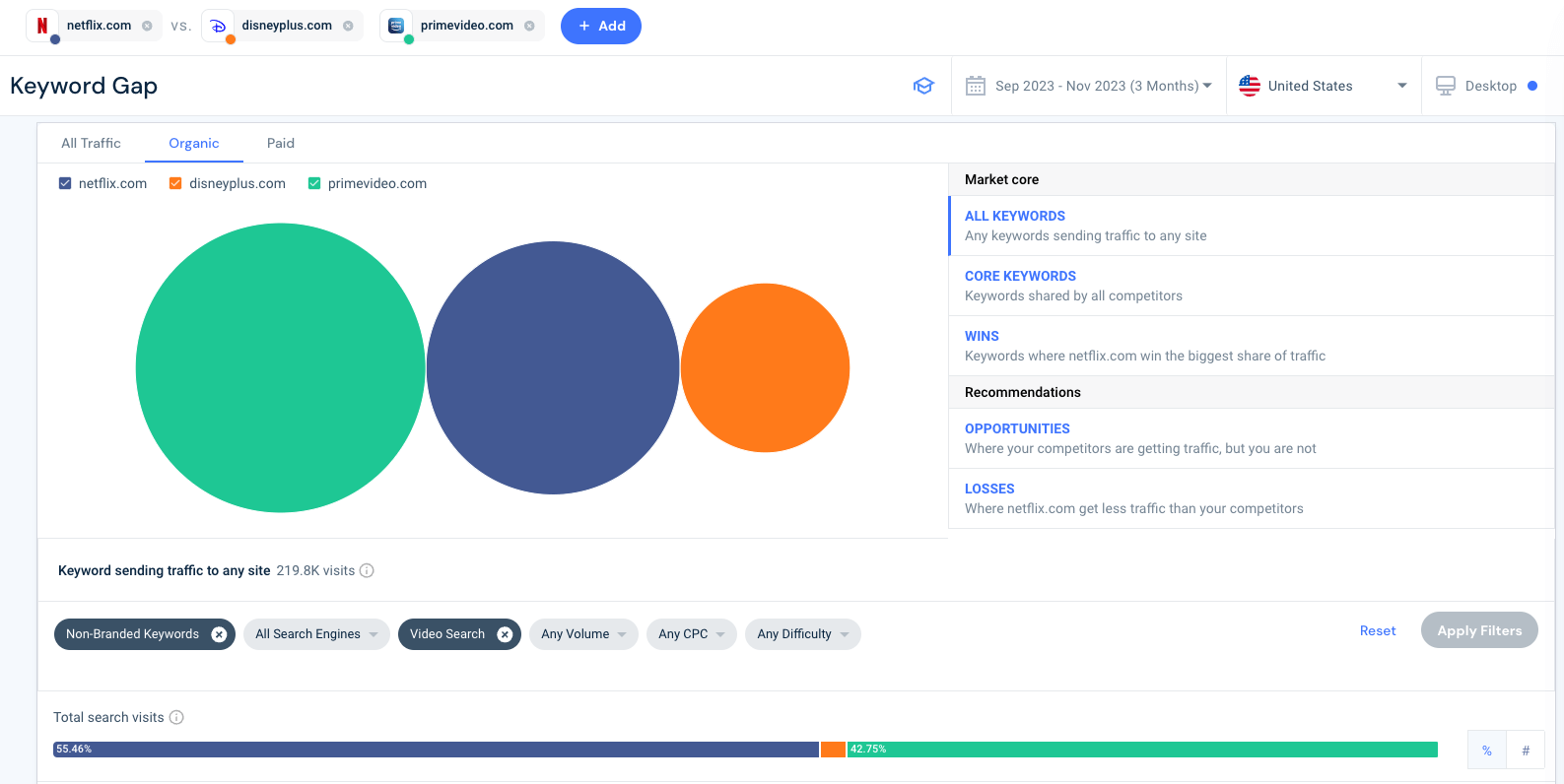Switch to the All Traffic tab
The image size is (1564, 784).
pyautogui.click(x=91, y=143)
